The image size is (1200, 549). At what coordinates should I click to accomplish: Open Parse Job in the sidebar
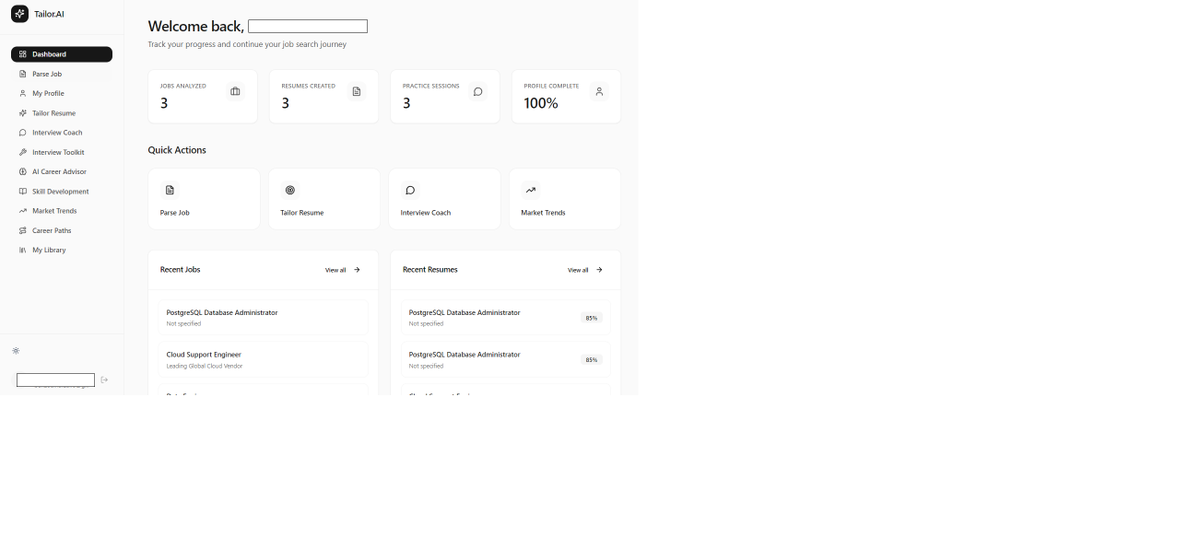(62, 74)
